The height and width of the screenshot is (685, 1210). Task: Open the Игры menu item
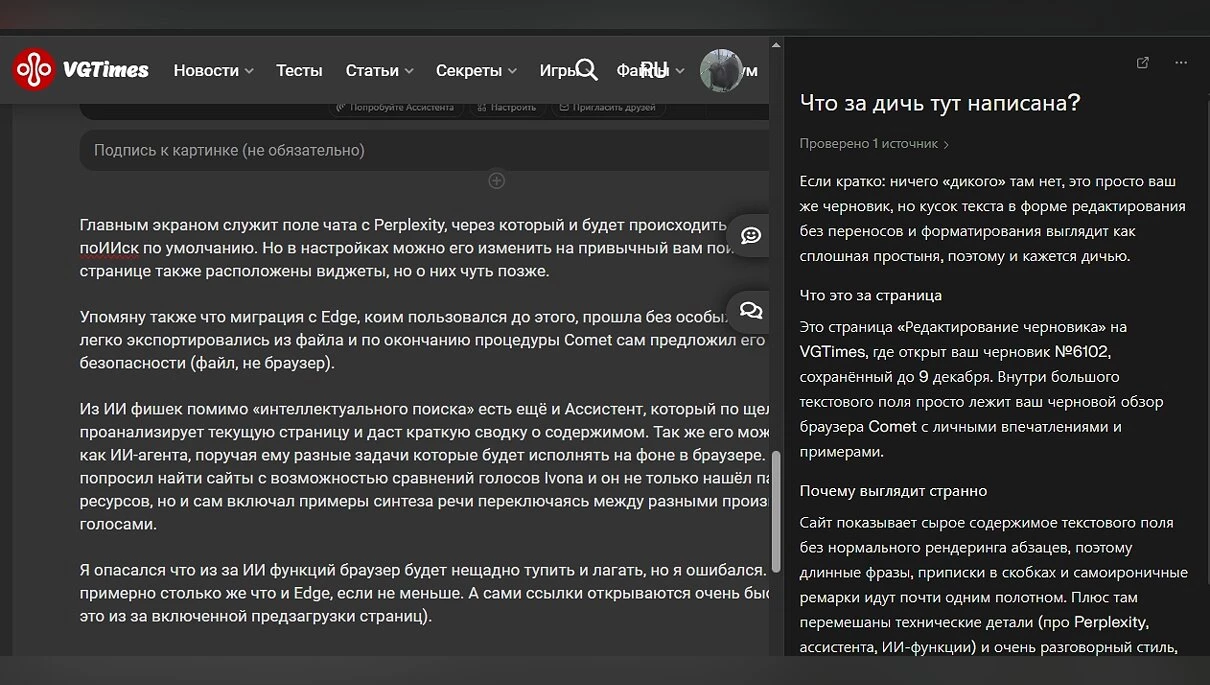[x=557, y=70]
